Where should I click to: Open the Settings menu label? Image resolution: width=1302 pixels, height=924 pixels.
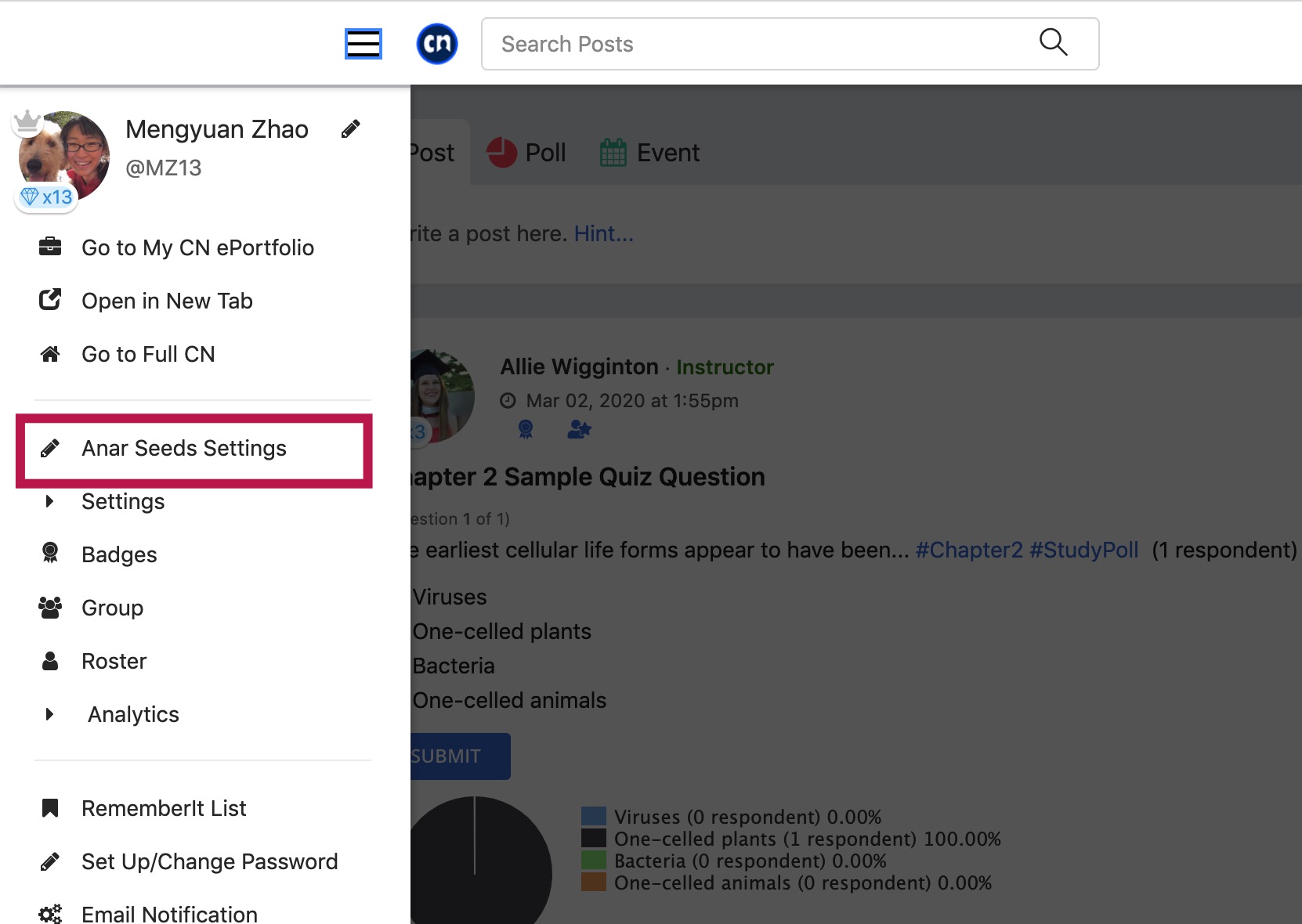coord(123,501)
